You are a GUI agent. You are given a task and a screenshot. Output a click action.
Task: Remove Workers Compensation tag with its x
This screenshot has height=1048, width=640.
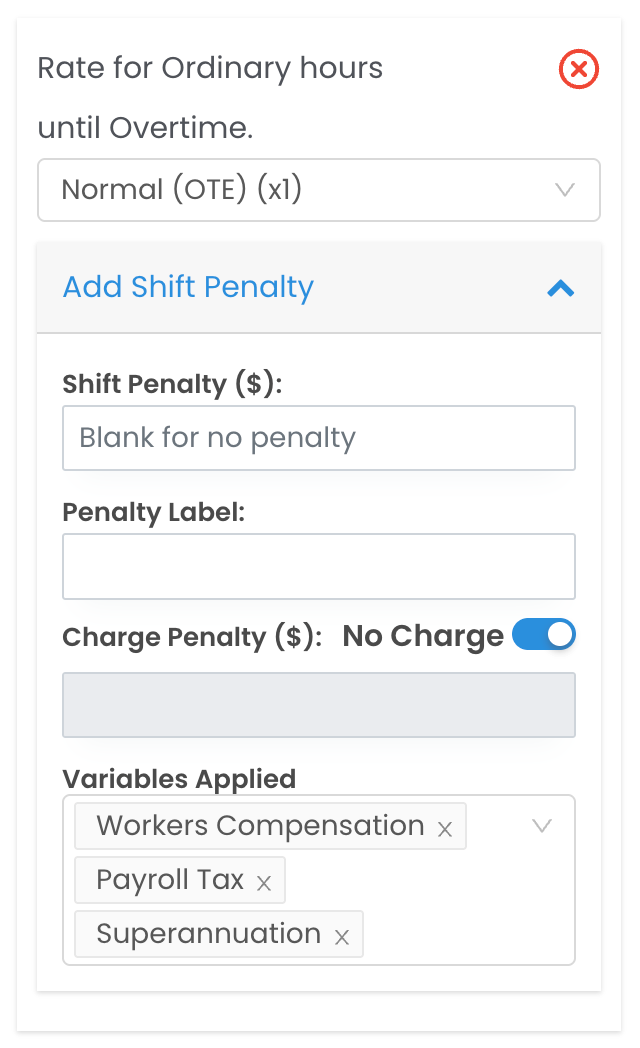[x=445, y=829]
